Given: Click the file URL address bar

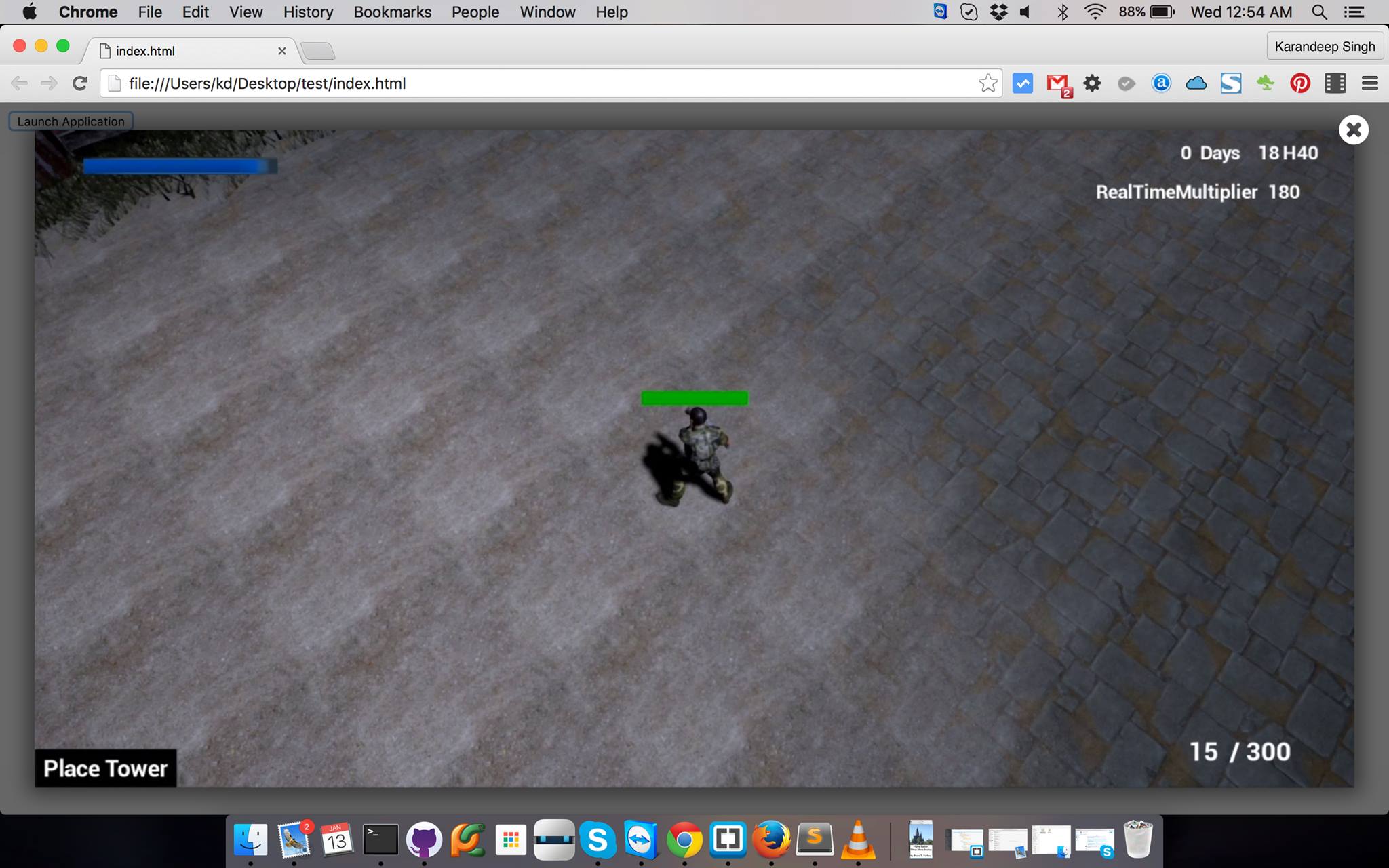Looking at the screenshot, I should 543,83.
